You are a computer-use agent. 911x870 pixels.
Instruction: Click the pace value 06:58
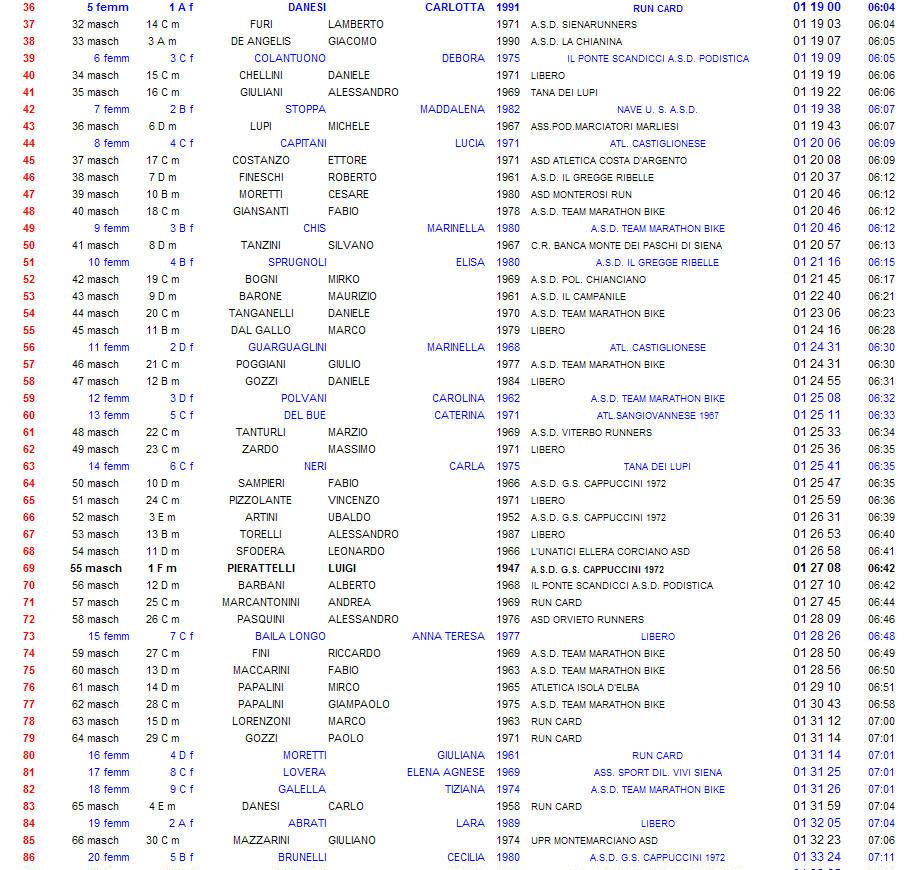(x=881, y=704)
